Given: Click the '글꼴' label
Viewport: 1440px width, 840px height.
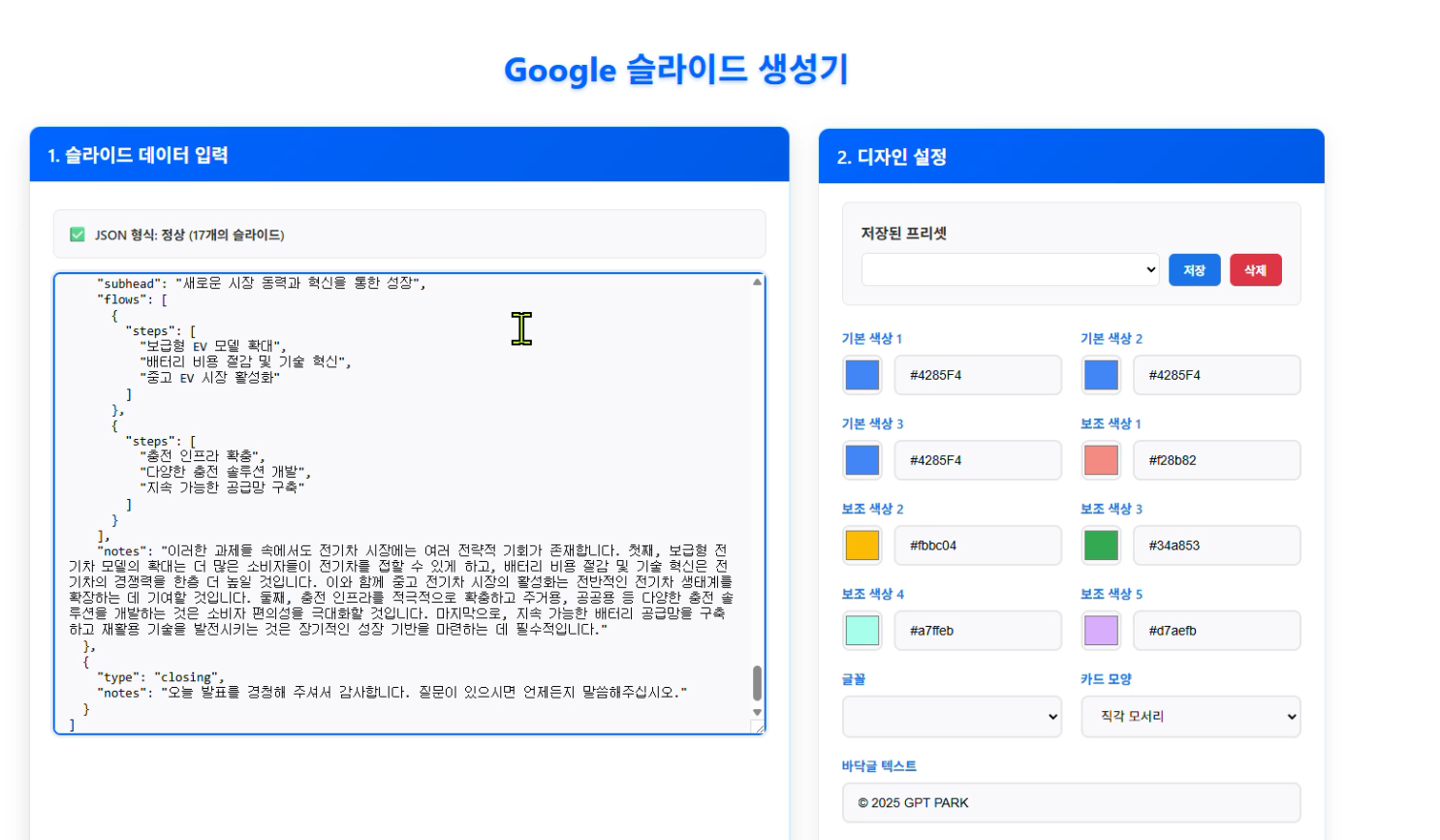Looking at the screenshot, I should tap(854, 679).
